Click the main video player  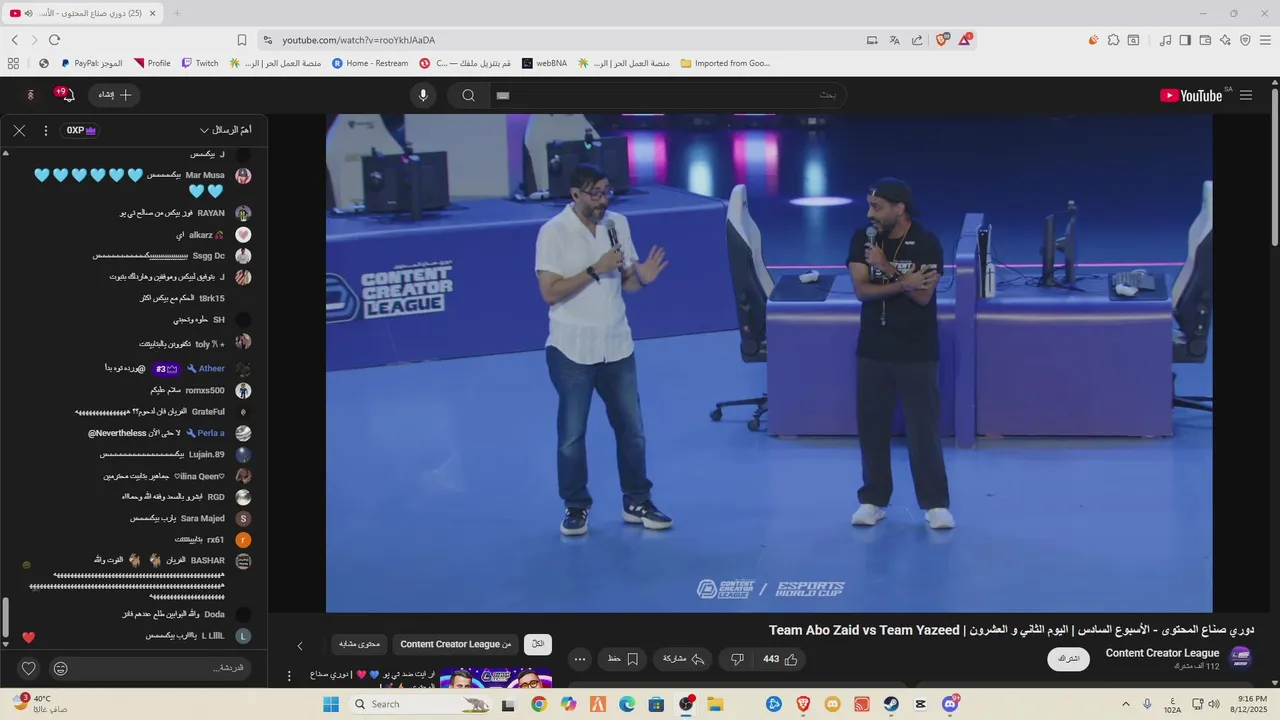[x=769, y=363]
